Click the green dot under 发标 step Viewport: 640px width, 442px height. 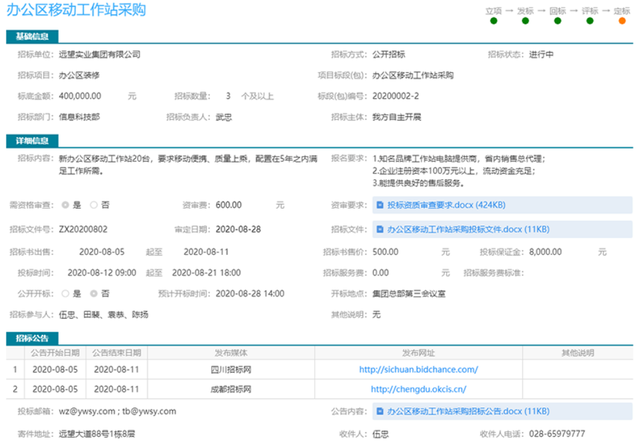[x=526, y=21]
